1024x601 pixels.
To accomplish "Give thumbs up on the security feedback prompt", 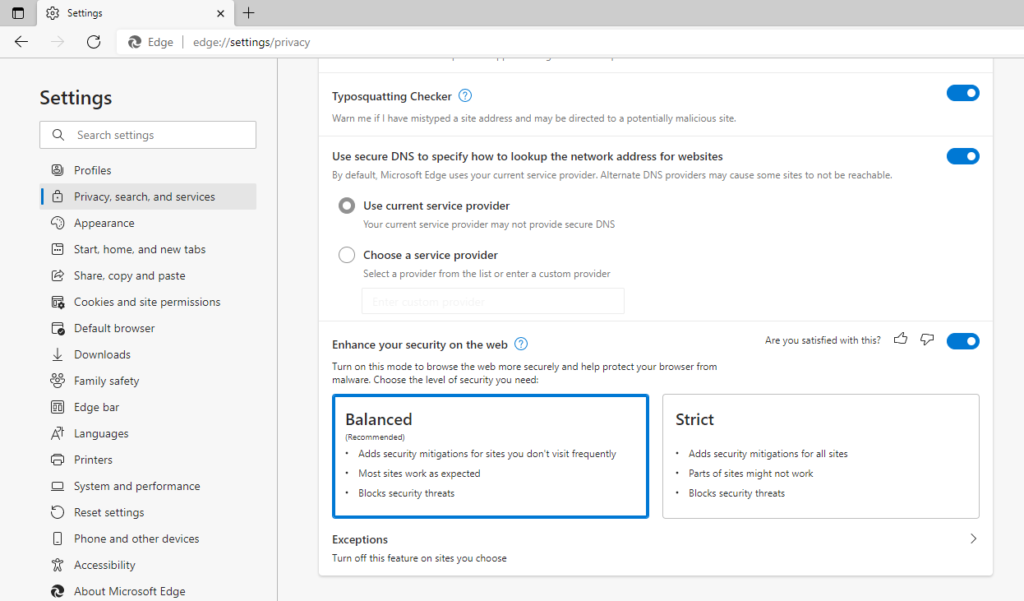I will tap(900, 339).
